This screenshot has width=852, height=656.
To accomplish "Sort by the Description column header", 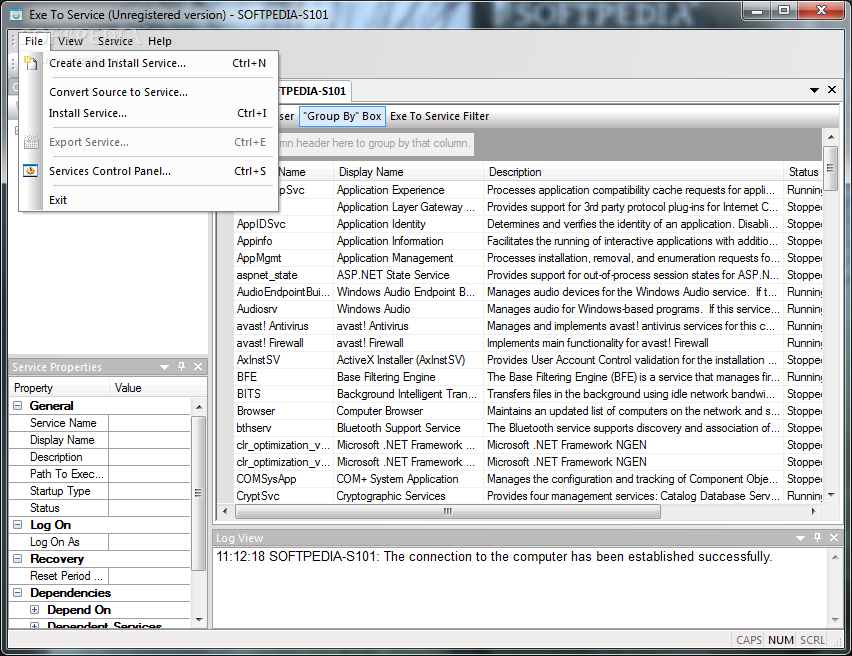I will coord(633,172).
